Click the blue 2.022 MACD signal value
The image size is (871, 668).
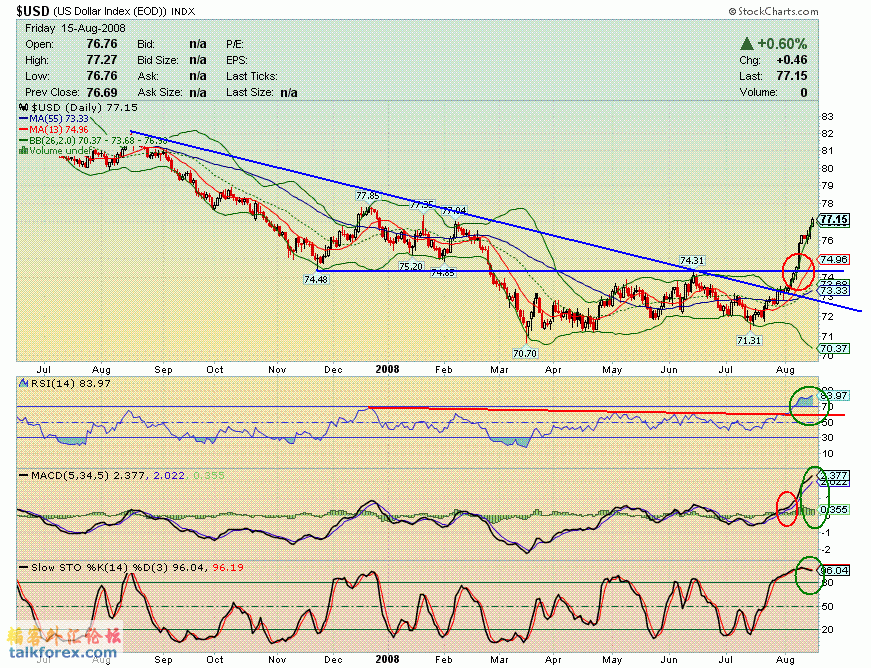coord(168,475)
